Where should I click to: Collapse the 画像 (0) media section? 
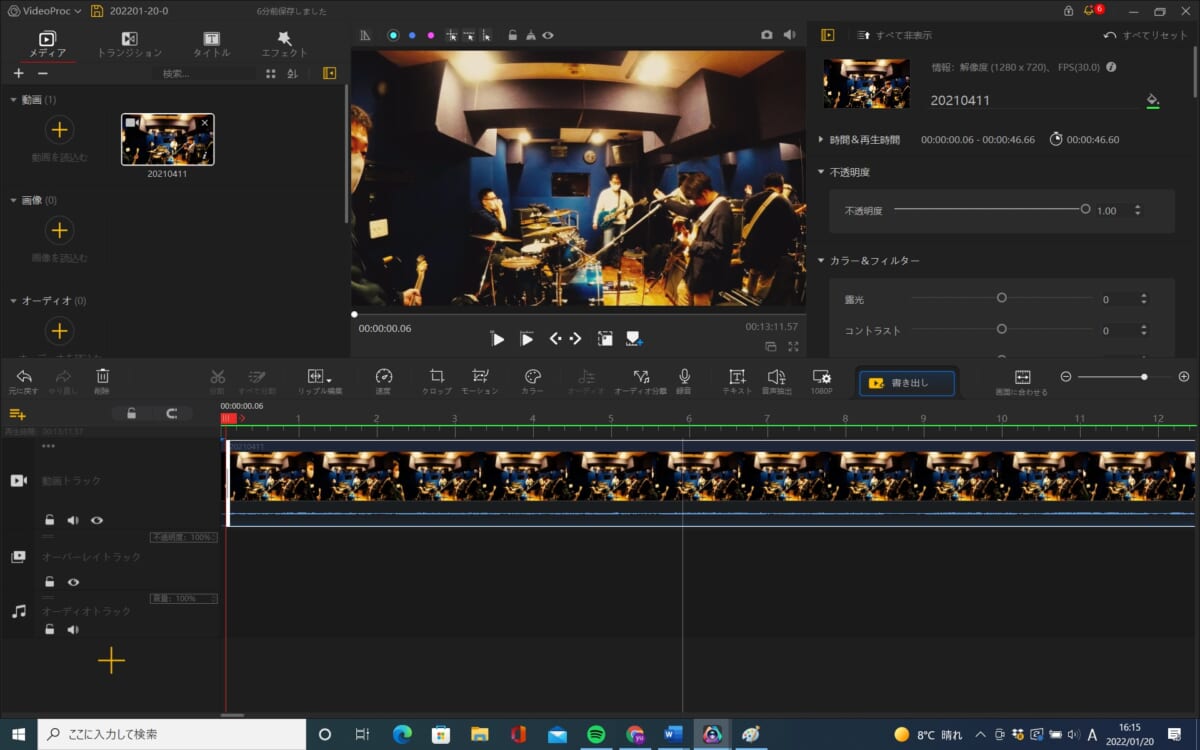13,200
